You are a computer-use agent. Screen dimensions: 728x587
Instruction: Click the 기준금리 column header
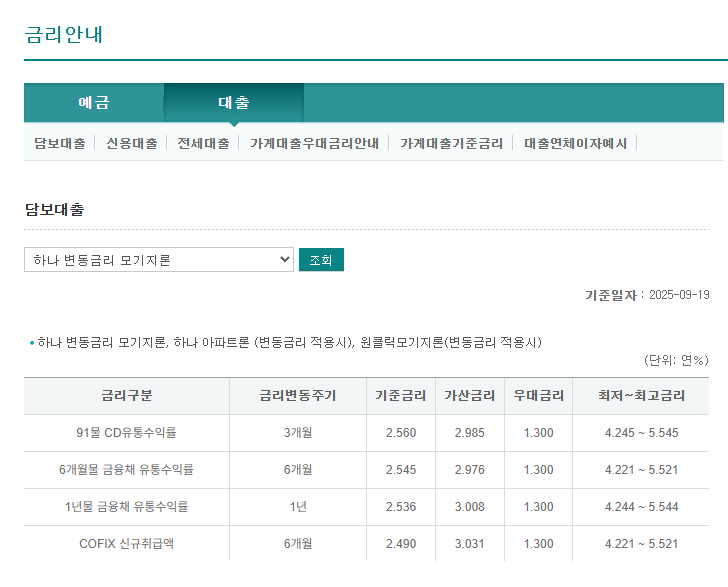click(400, 396)
